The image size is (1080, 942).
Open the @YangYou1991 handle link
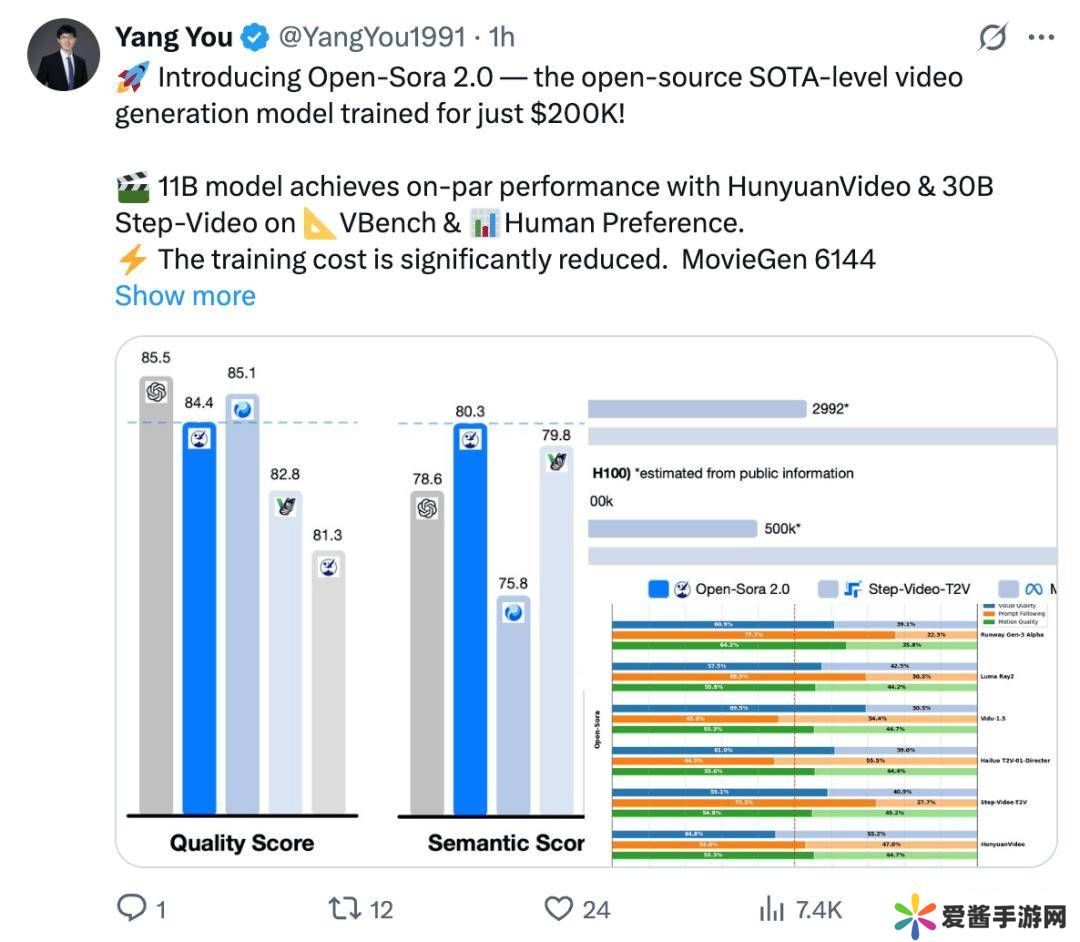[x=371, y=38]
